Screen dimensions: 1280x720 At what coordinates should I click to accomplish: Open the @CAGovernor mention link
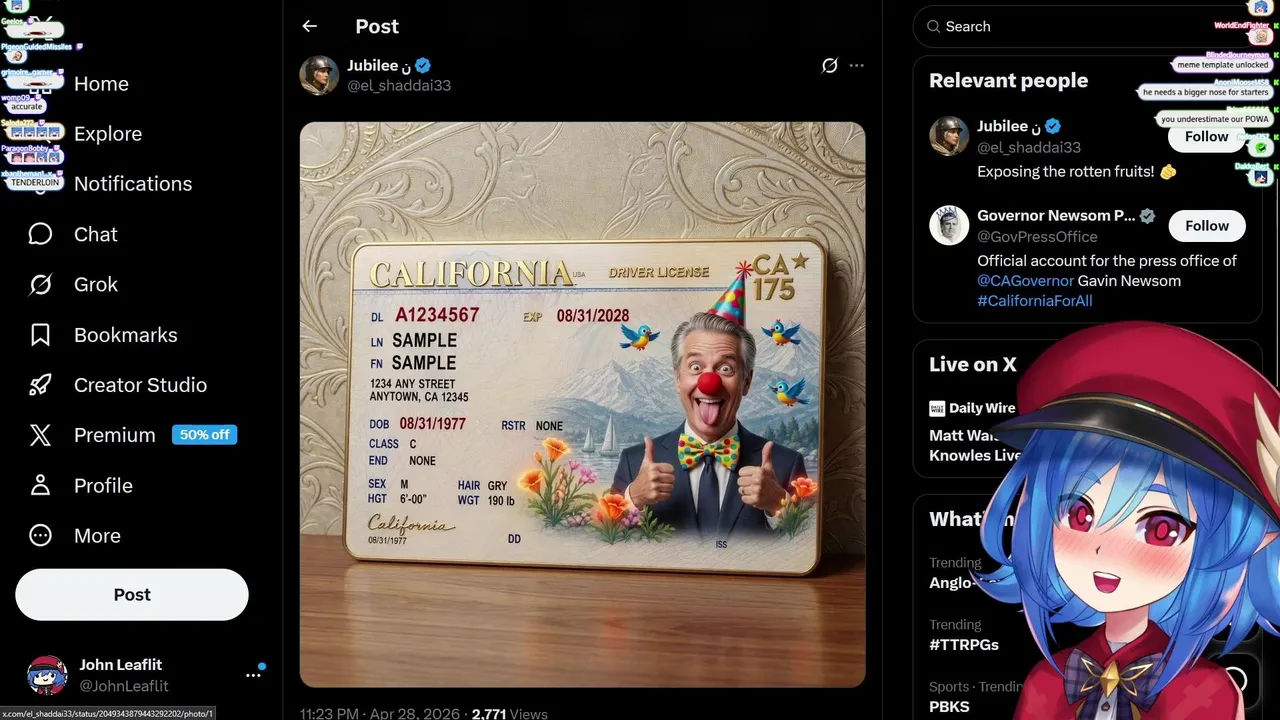[x=1025, y=281]
